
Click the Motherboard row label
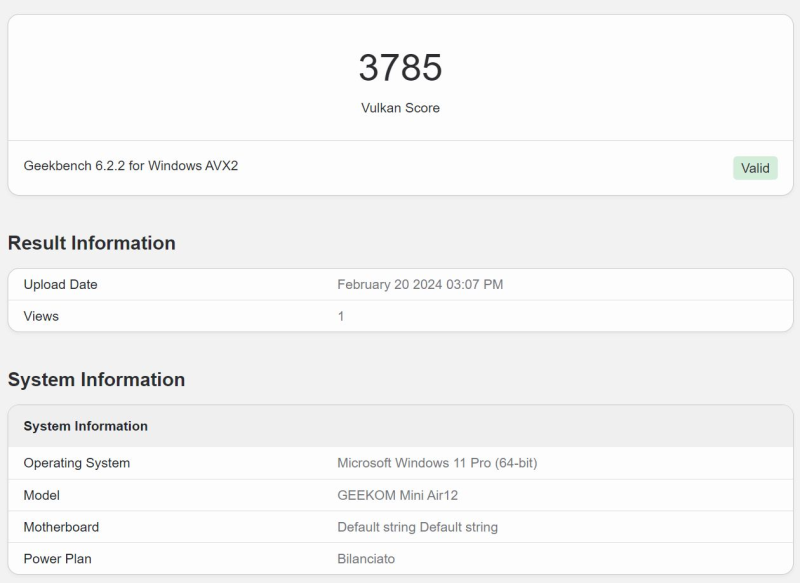(x=61, y=527)
